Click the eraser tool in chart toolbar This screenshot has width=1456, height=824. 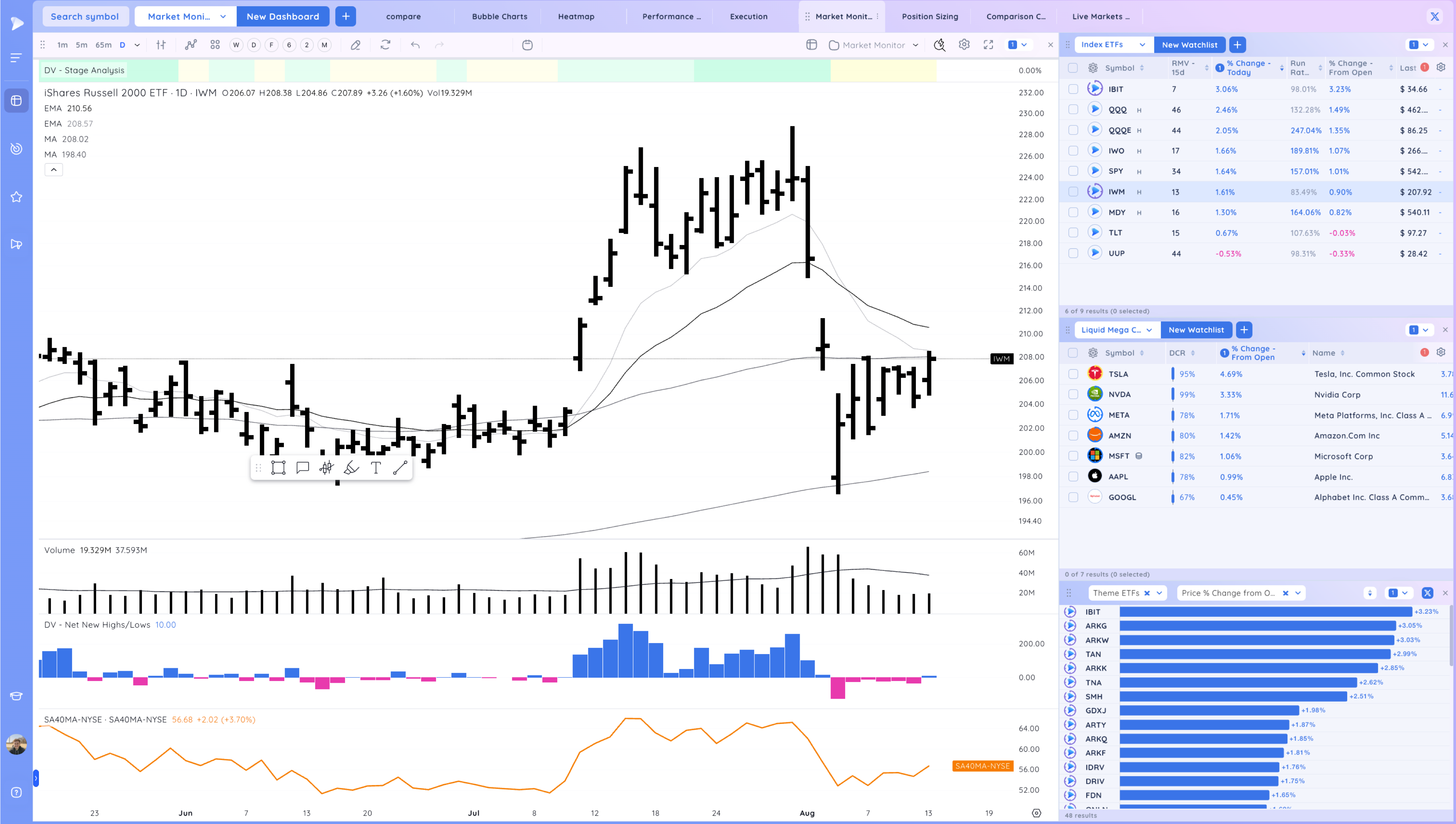(x=355, y=45)
